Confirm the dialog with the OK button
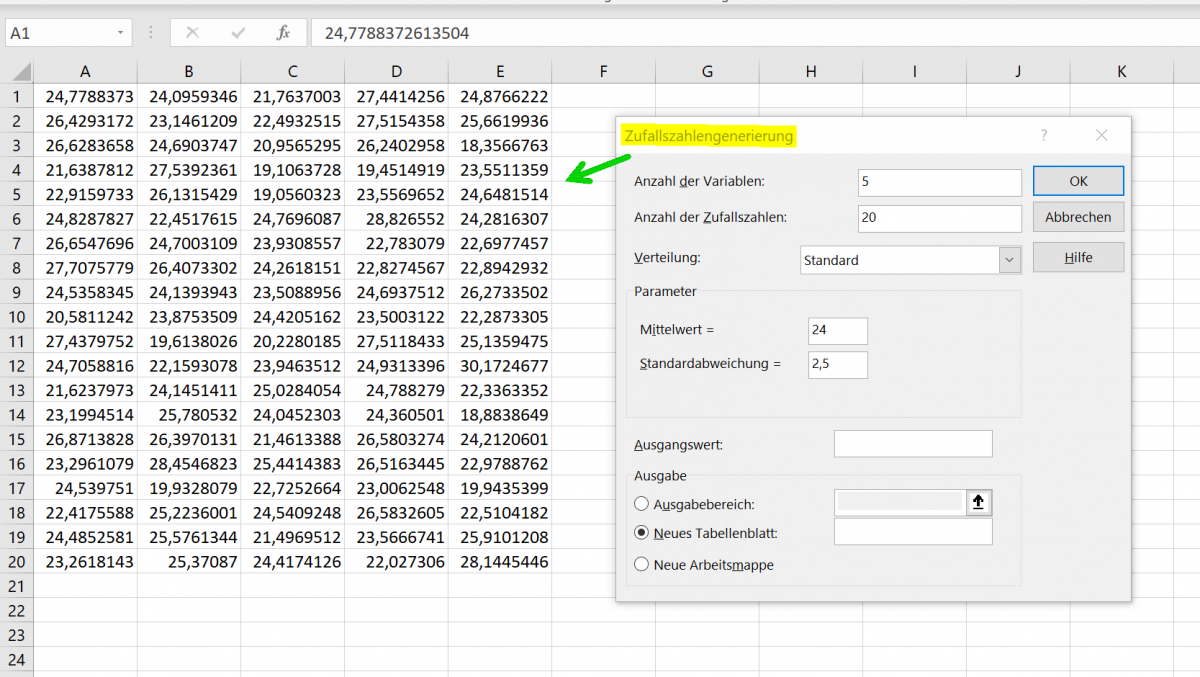This screenshot has height=677, width=1200. [1078, 181]
